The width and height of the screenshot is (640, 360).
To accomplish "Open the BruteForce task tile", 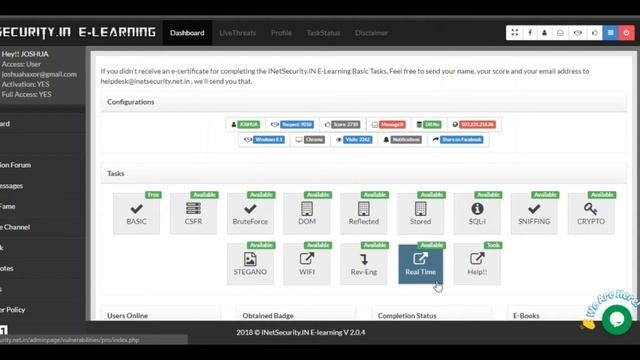I will pyautogui.click(x=250, y=214).
